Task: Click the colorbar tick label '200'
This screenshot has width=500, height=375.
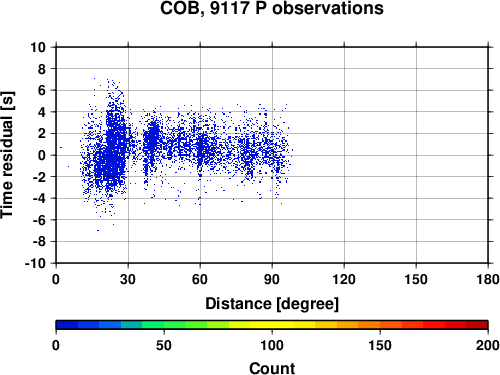Action: pyautogui.click(x=488, y=345)
